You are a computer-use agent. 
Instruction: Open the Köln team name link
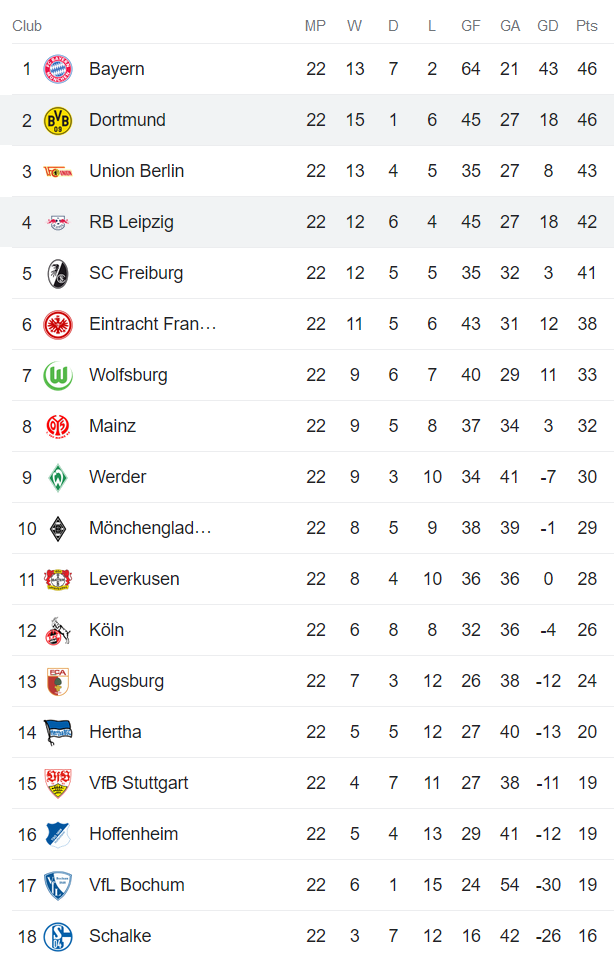point(106,630)
